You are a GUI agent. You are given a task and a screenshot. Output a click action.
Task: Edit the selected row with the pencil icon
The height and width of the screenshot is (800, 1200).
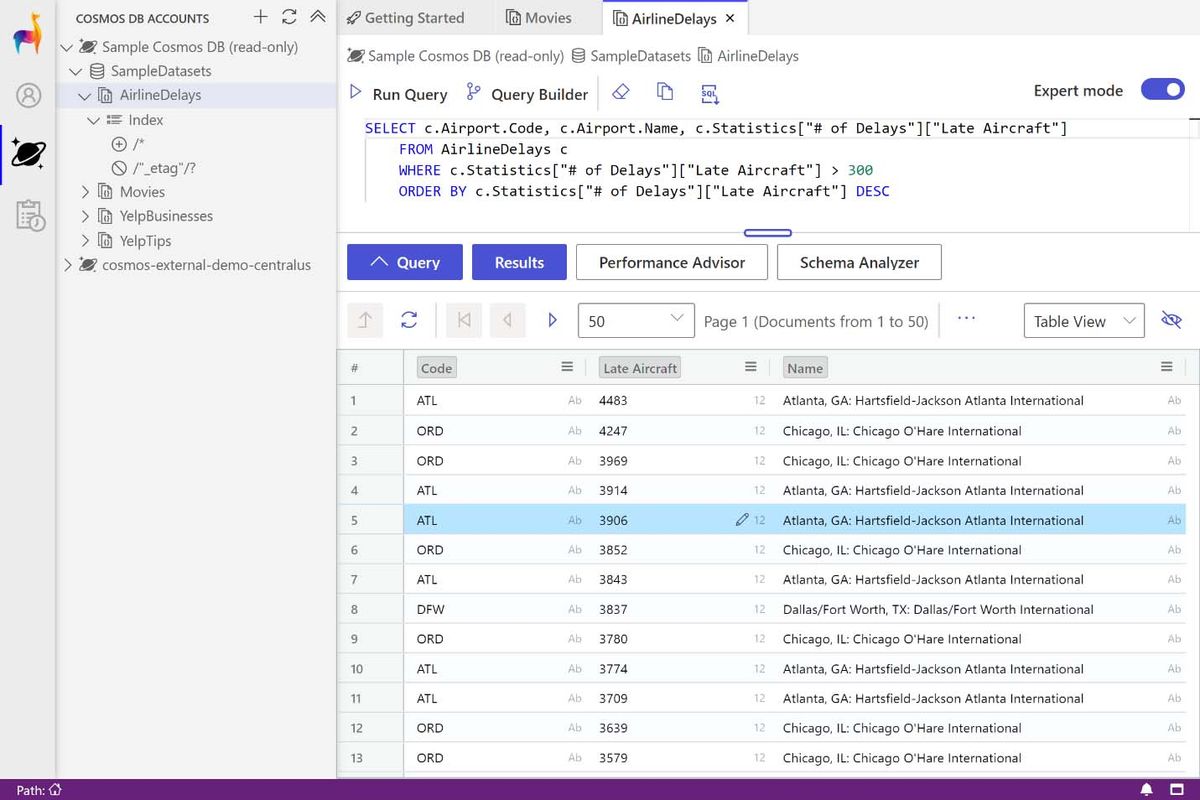pyautogui.click(x=741, y=520)
